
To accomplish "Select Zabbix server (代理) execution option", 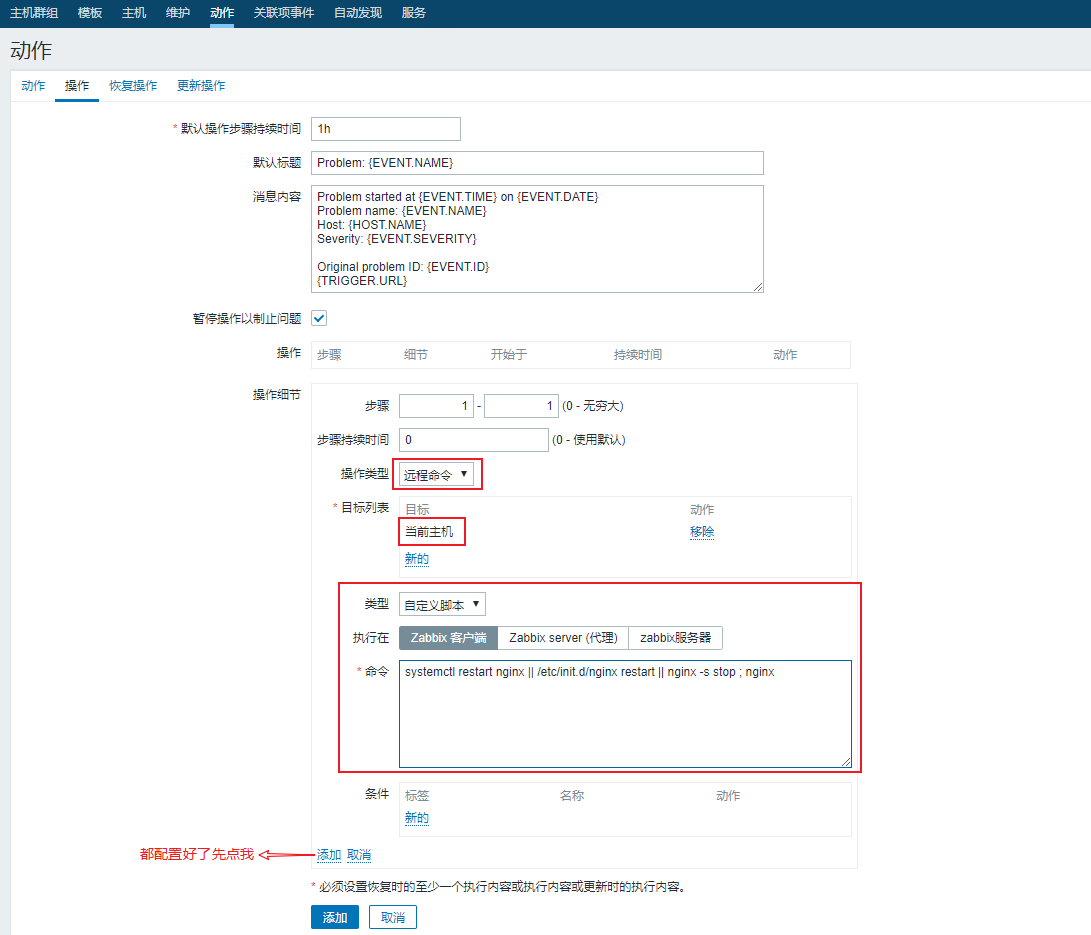I will pyautogui.click(x=563, y=638).
